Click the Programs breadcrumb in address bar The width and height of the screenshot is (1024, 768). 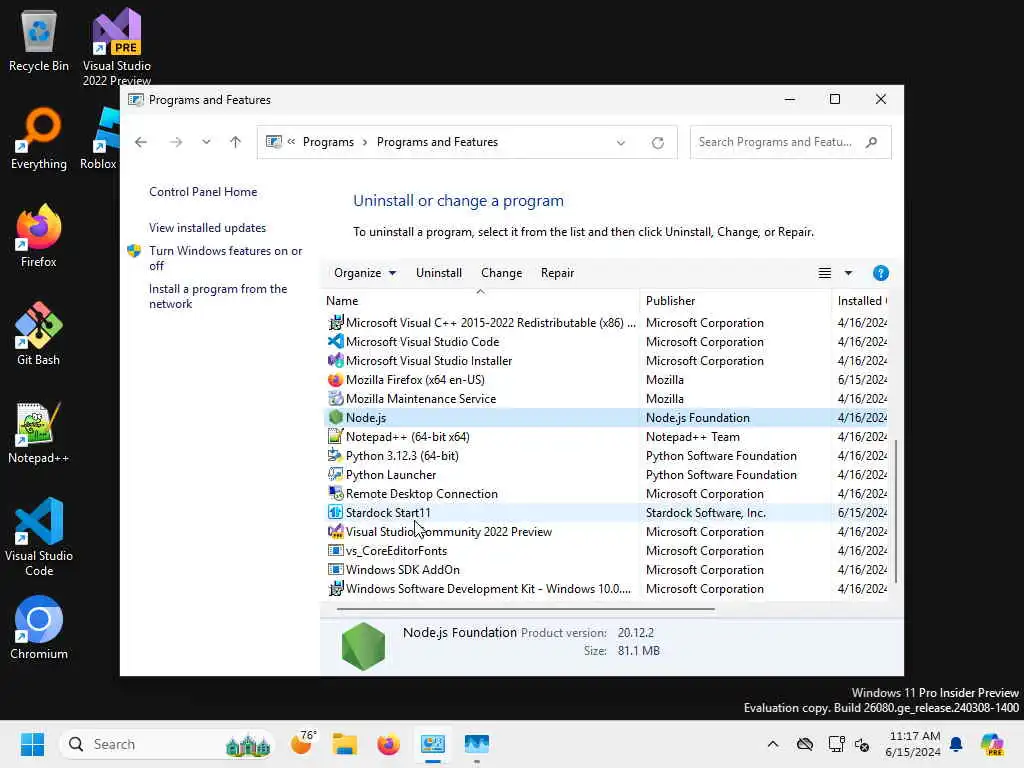(x=328, y=142)
